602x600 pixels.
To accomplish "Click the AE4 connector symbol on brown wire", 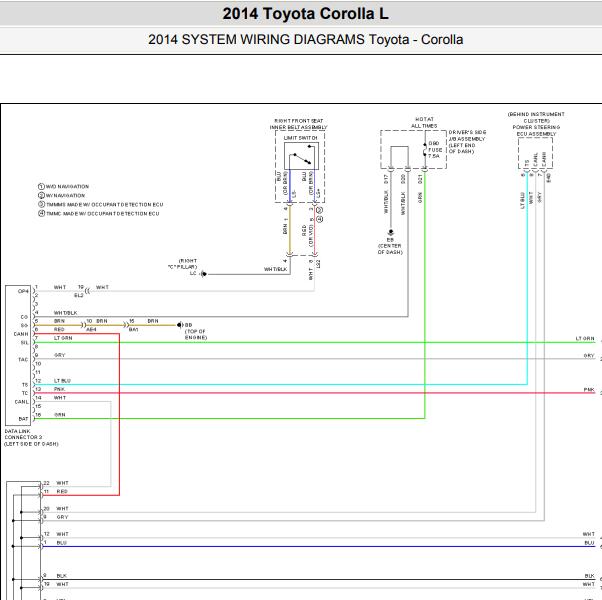I will click(84, 325).
